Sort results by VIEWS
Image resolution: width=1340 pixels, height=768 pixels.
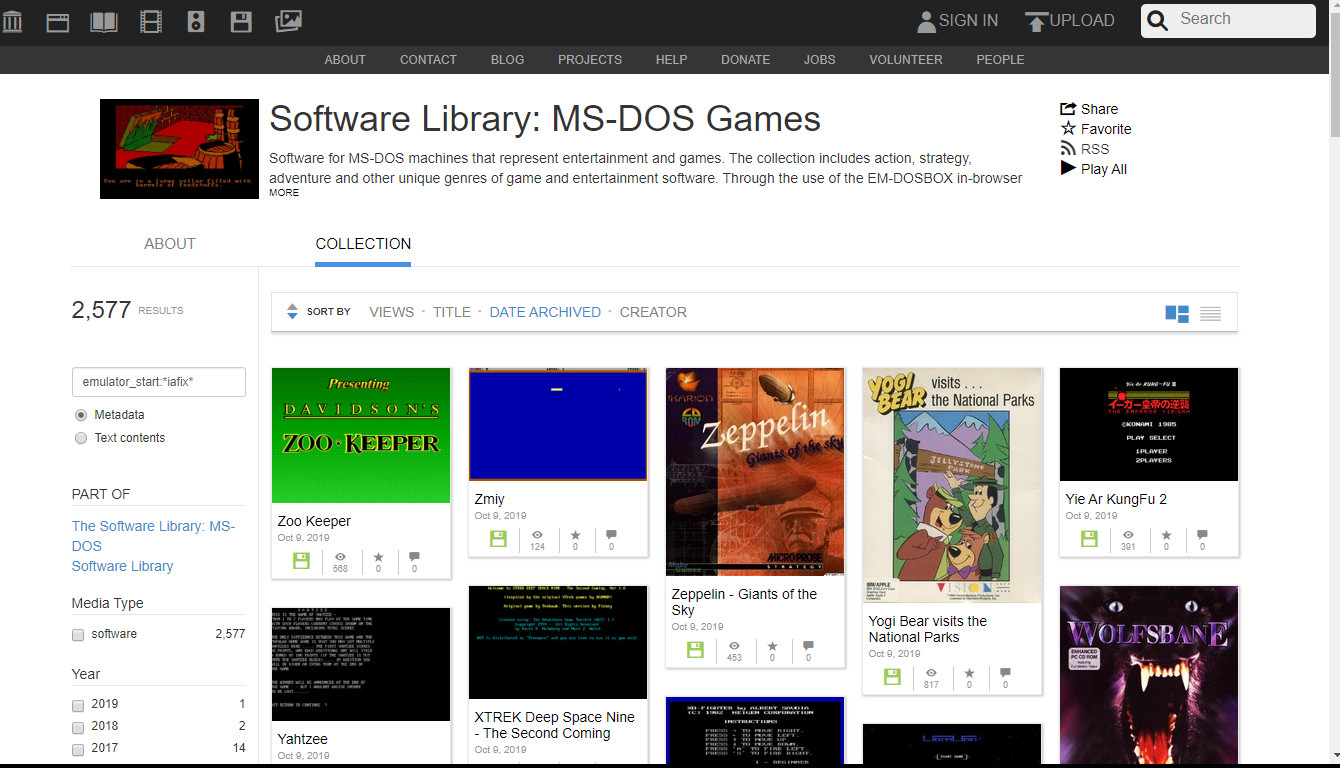click(x=391, y=312)
